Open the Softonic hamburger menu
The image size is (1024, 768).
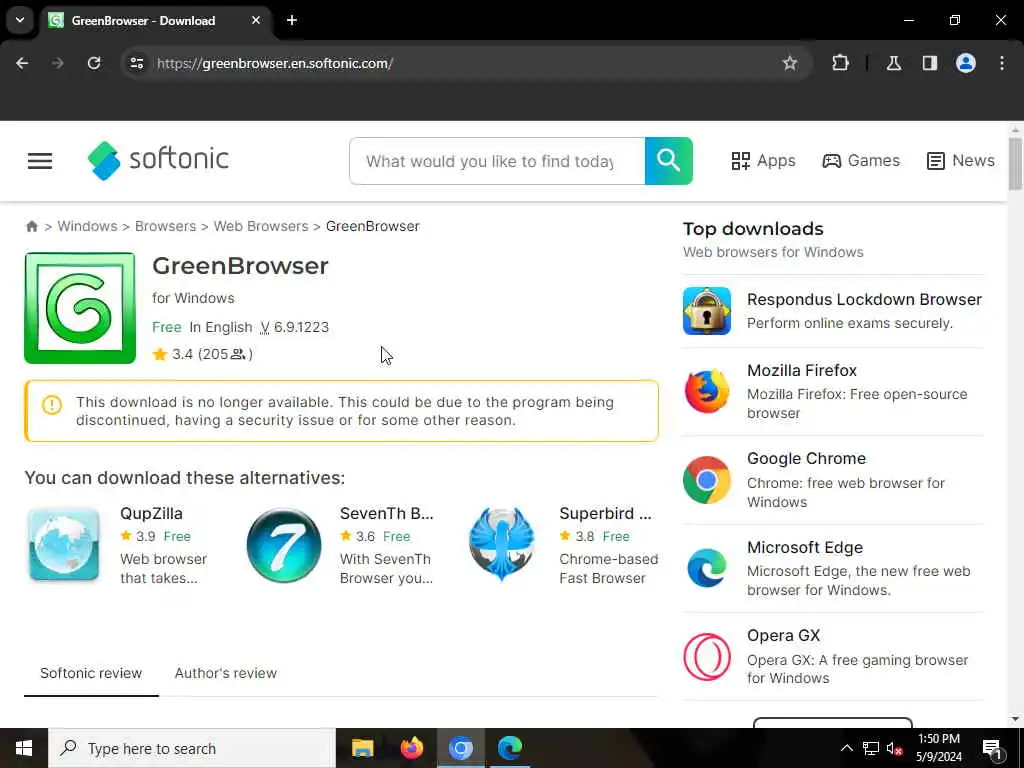[40, 161]
